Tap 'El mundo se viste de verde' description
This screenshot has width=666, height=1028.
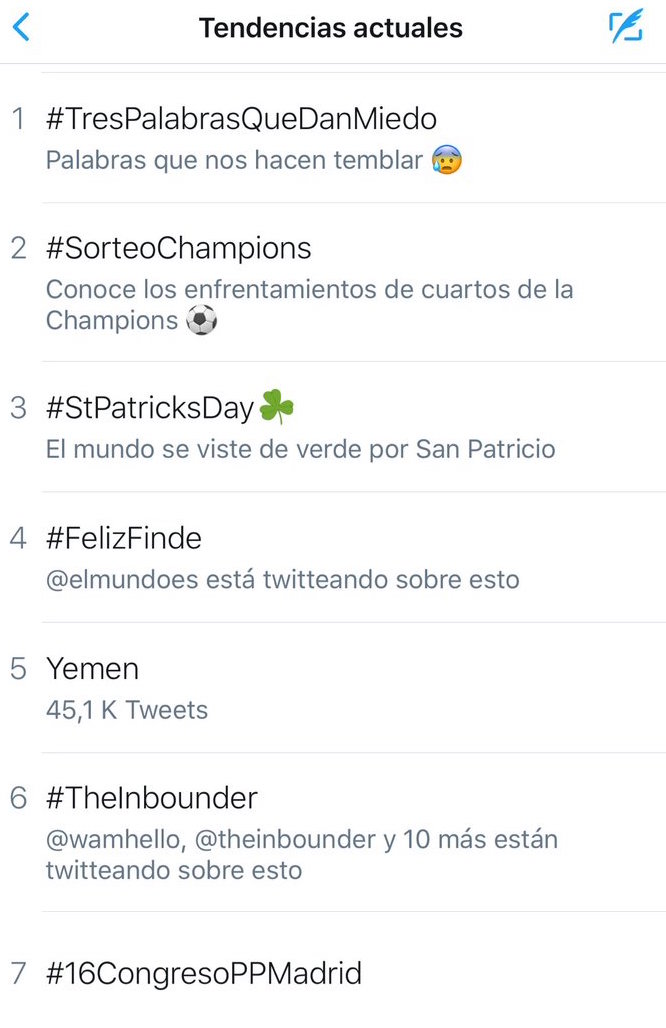(x=300, y=449)
